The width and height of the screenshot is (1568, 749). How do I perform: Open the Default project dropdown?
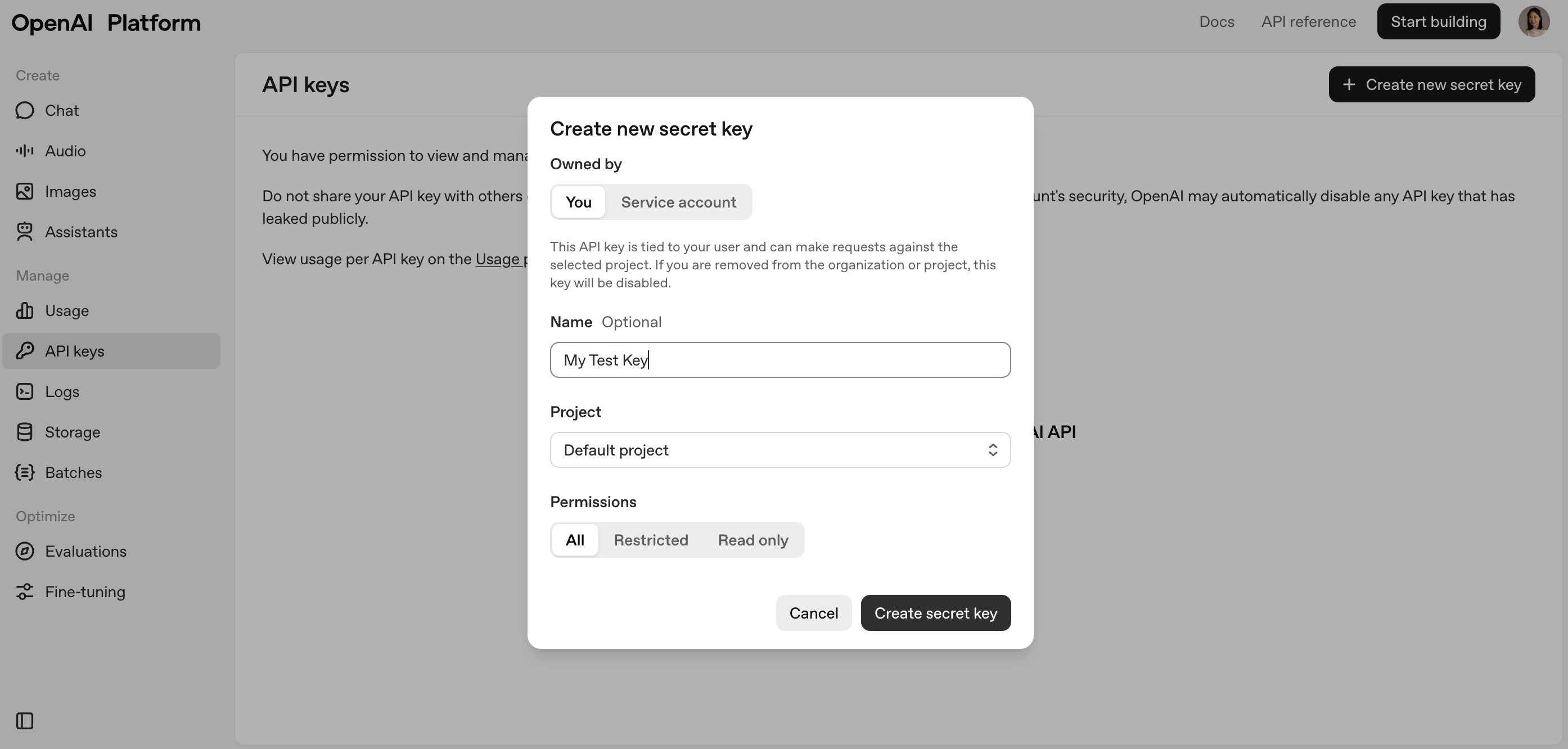click(x=780, y=450)
